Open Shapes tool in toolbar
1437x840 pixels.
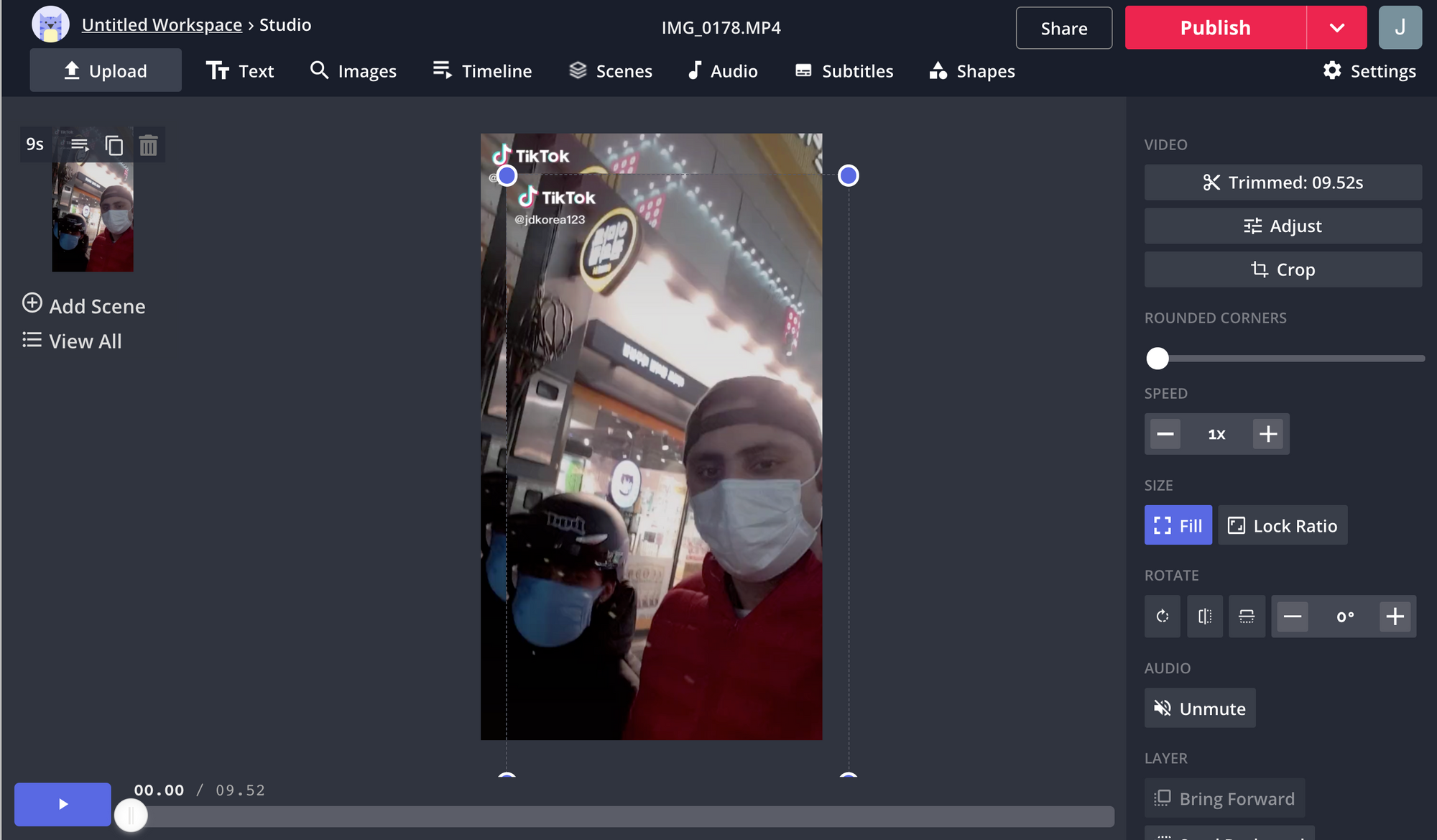pos(971,71)
